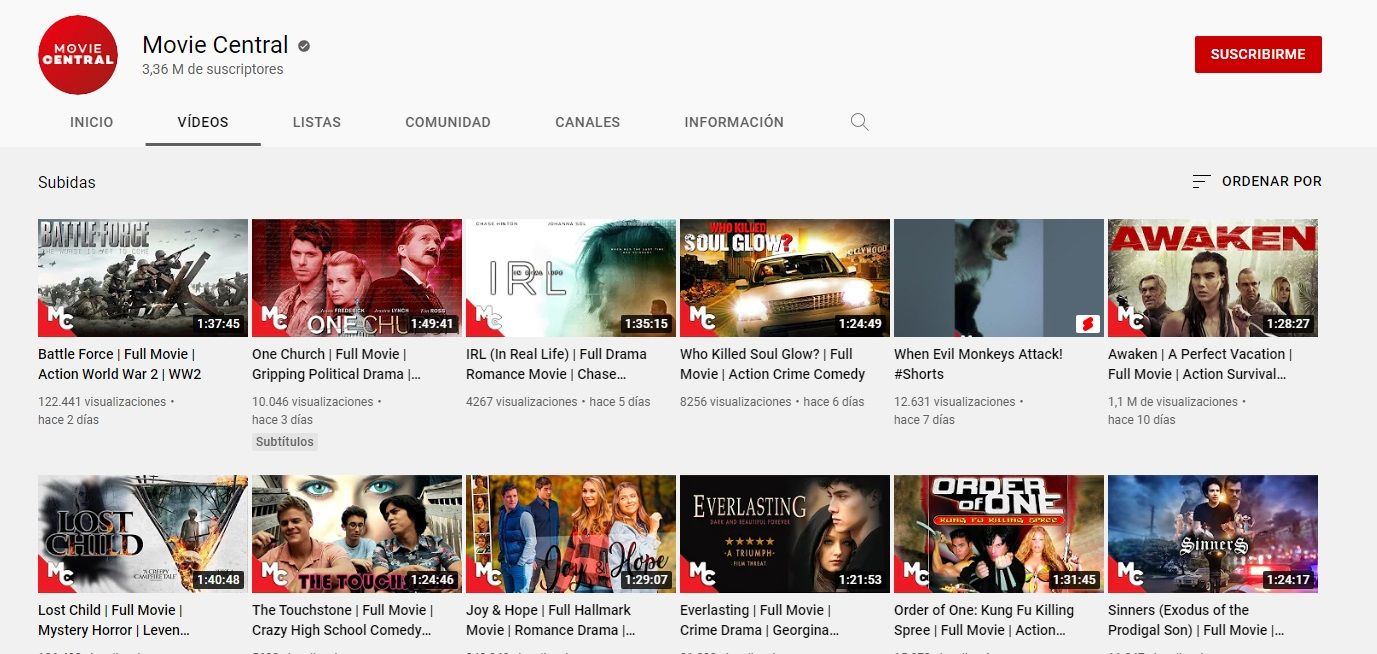Click the Movie Central channel avatar logo

[x=78, y=55]
